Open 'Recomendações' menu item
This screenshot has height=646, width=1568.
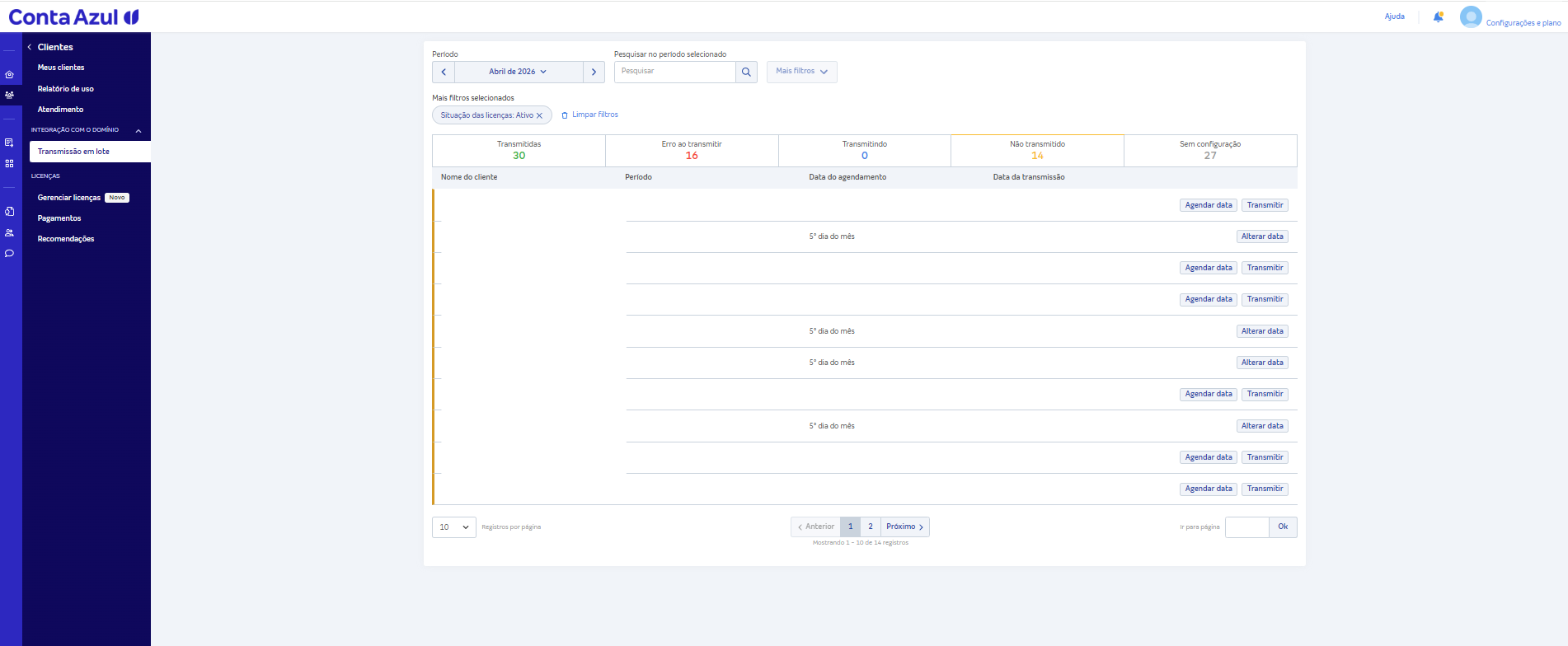click(x=66, y=239)
